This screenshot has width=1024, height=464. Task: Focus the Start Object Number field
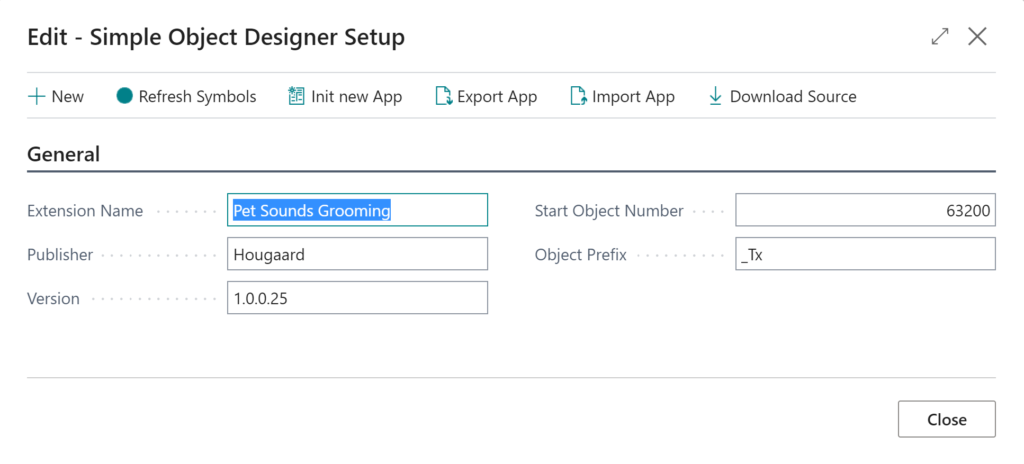pyautogui.click(x=865, y=210)
